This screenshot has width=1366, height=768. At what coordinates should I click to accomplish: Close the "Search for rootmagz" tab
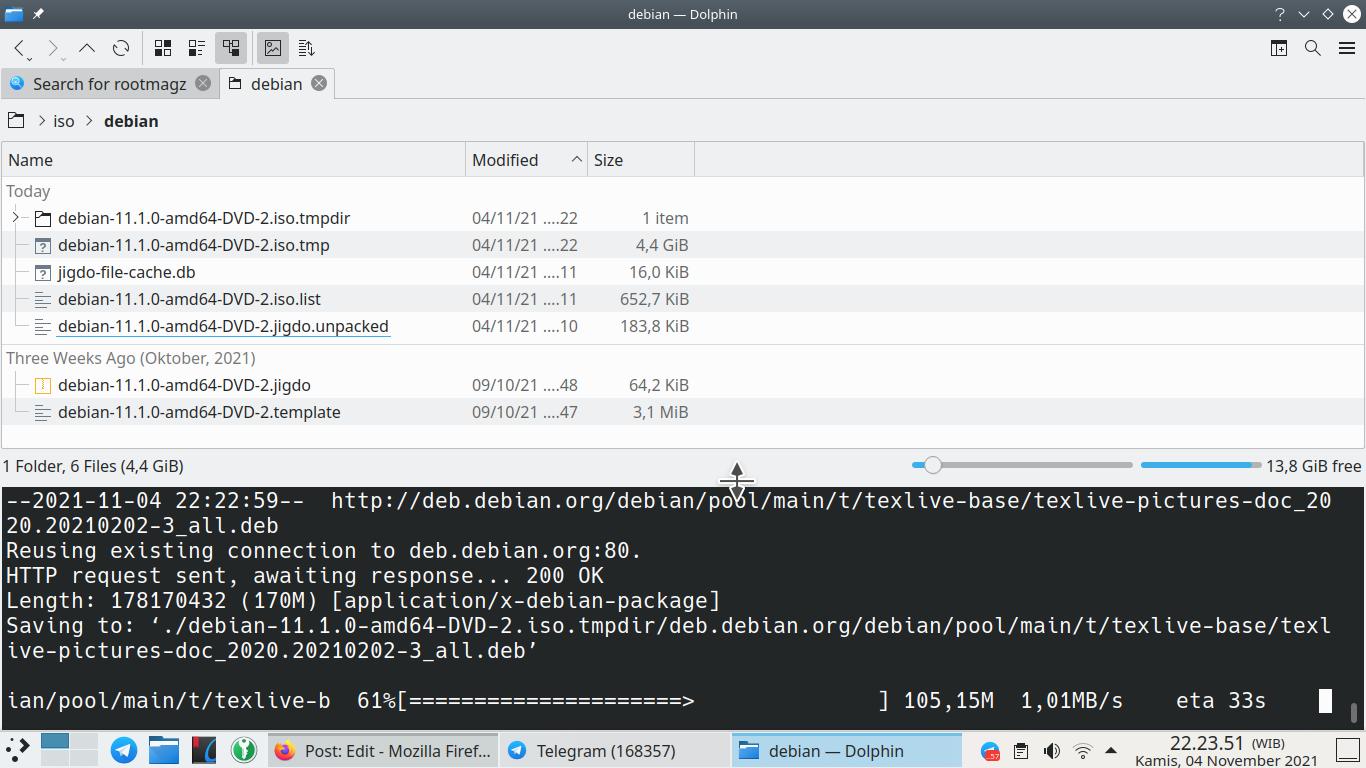tap(203, 84)
